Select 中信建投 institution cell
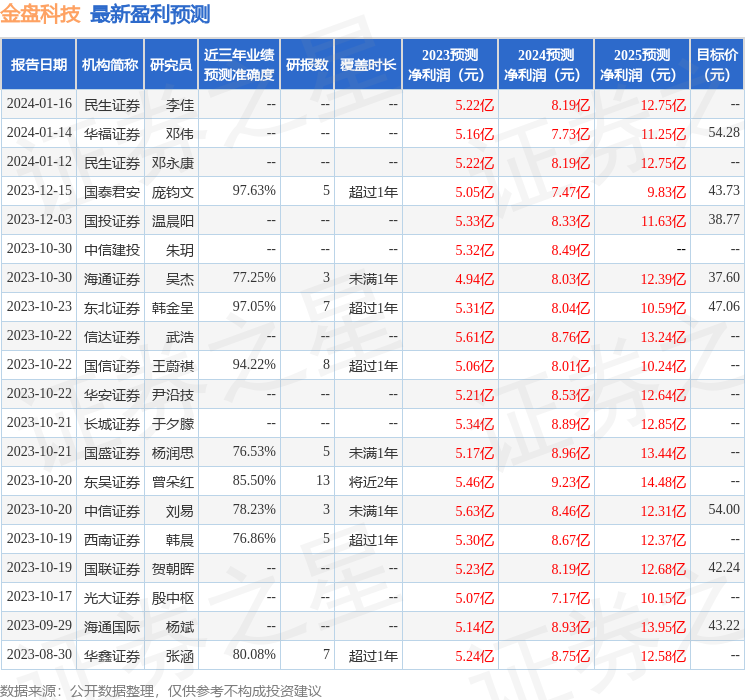Viewport: 745px width, 700px height. pyautogui.click(x=112, y=250)
